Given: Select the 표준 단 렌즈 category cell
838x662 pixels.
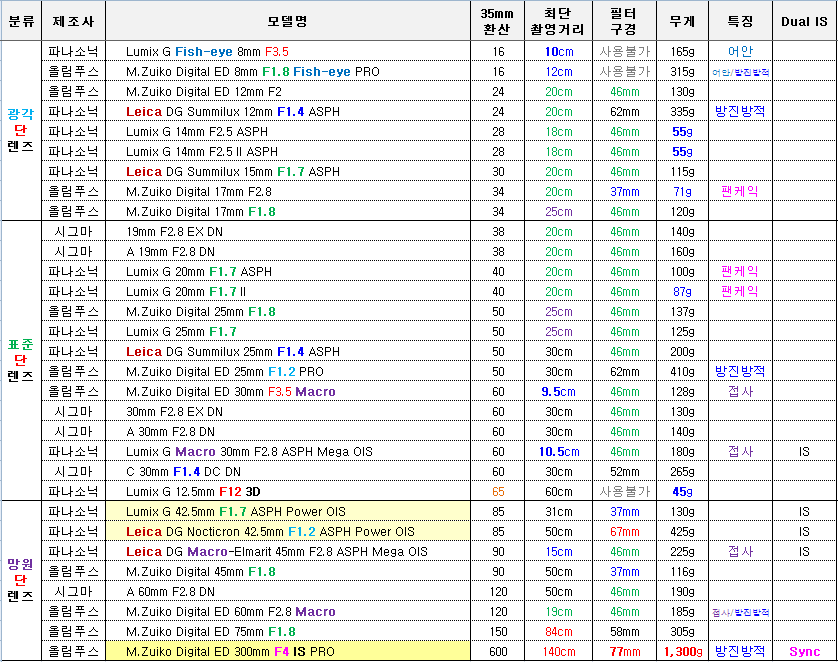Looking at the screenshot, I should pyautogui.click(x=21, y=360).
